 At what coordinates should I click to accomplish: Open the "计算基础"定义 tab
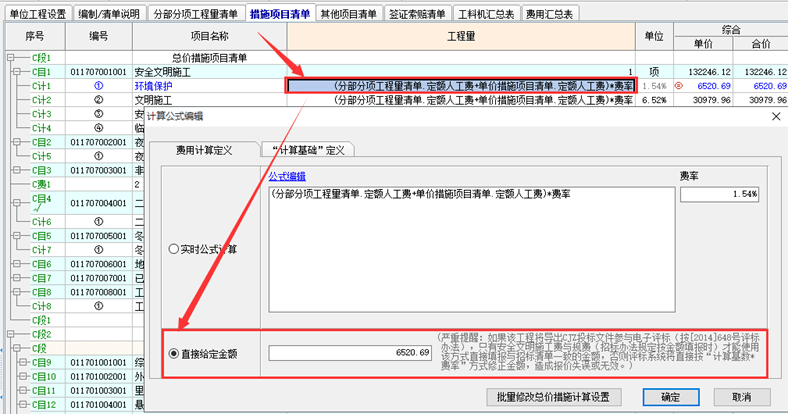(308, 150)
